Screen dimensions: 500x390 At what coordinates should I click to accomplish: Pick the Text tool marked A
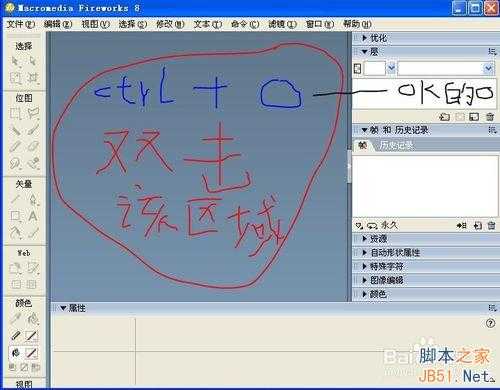coord(33,216)
